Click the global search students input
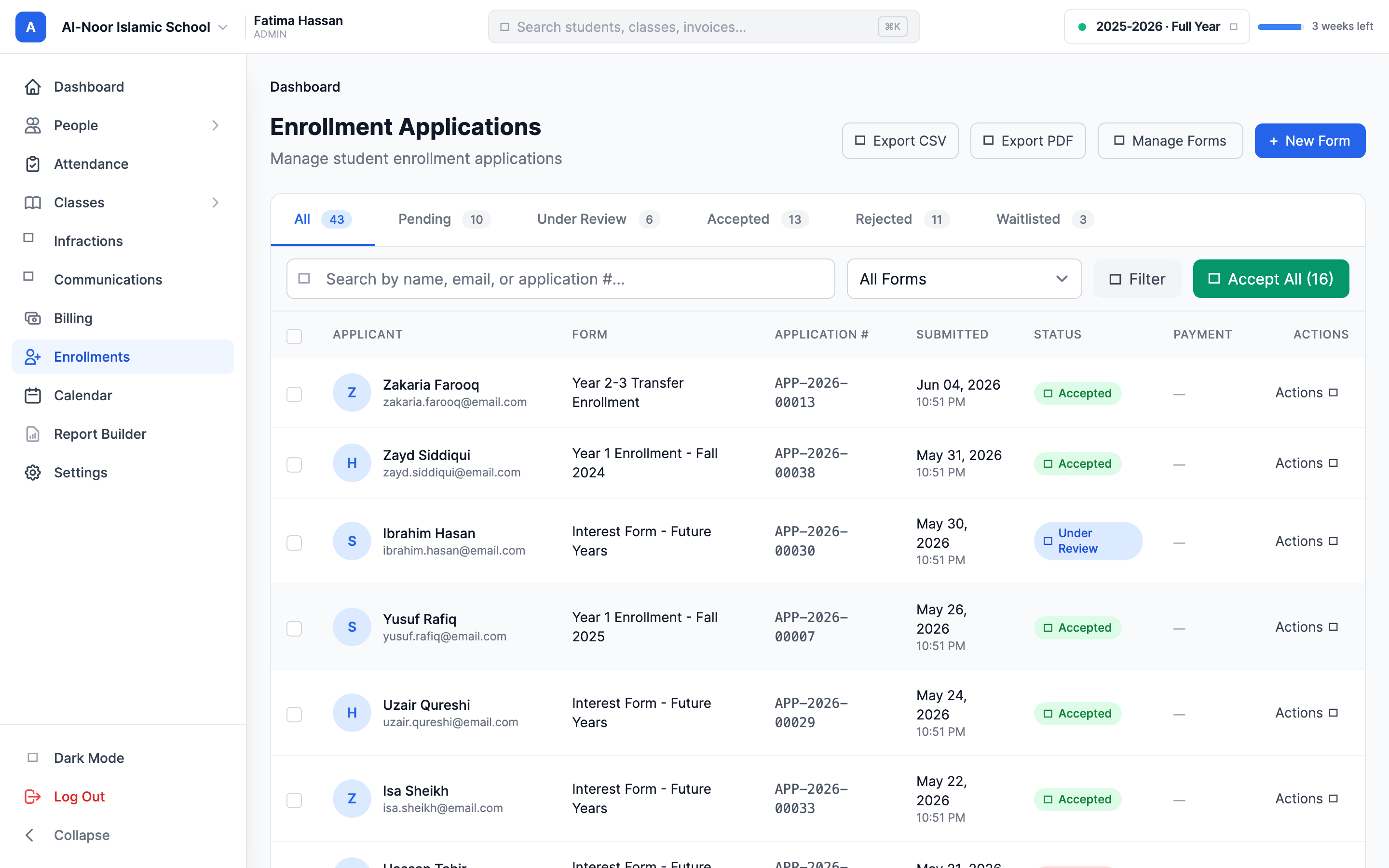Image resolution: width=1389 pixels, height=868 pixels. tap(704, 27)
